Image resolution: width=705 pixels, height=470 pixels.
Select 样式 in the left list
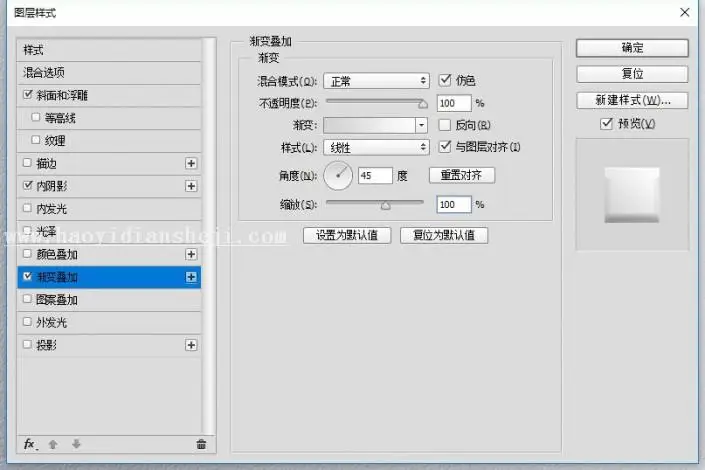tap(109, 50)
